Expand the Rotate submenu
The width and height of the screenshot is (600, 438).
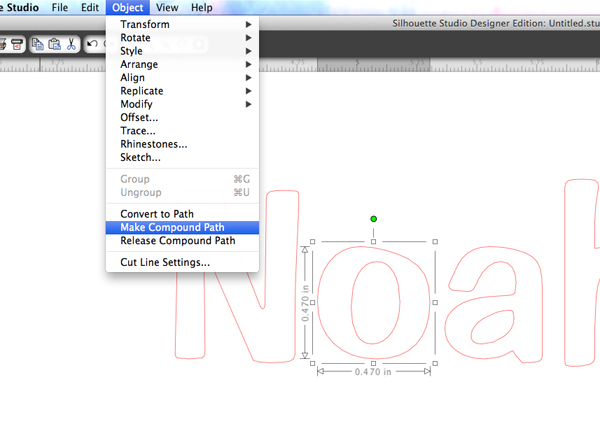[182, 38]
